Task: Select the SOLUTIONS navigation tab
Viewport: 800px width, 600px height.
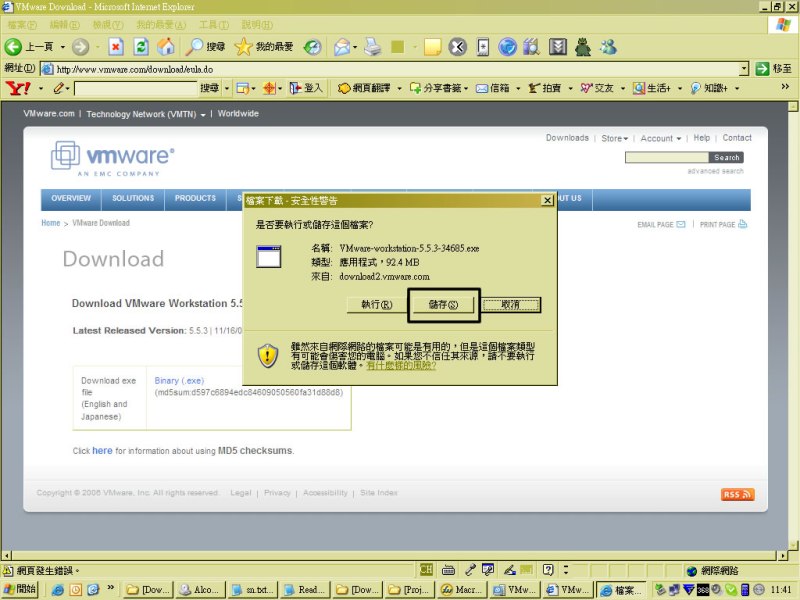Action: (133, 198)
